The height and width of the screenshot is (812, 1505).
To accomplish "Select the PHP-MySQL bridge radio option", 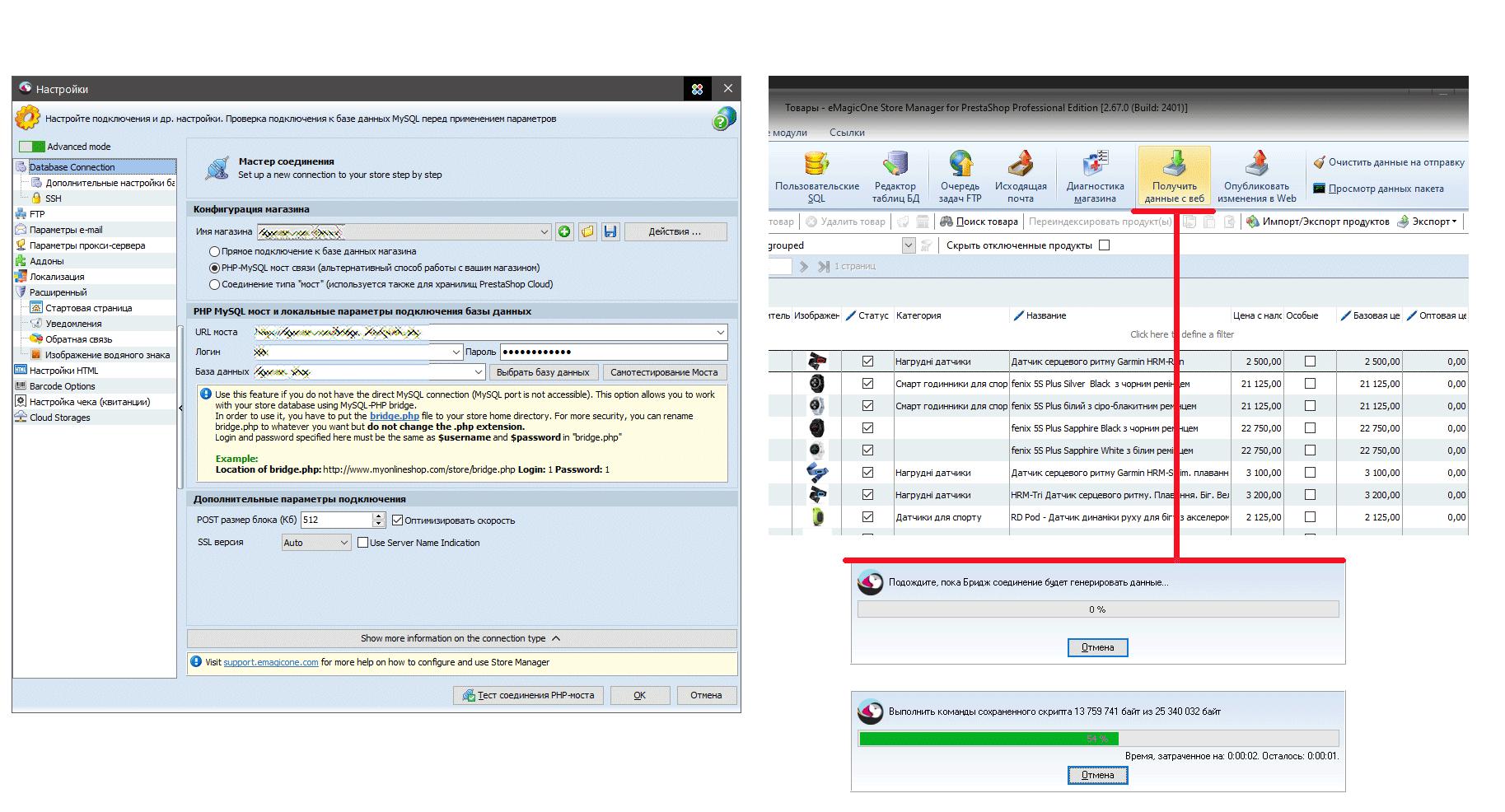I will pos(215,268).
